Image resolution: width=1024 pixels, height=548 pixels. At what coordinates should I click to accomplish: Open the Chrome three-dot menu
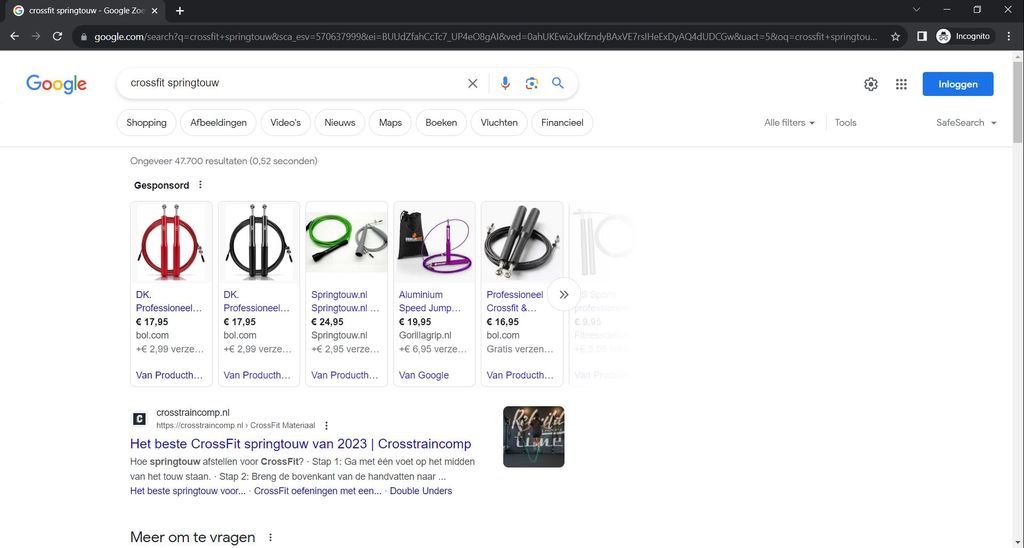(x=1009, y=37)
